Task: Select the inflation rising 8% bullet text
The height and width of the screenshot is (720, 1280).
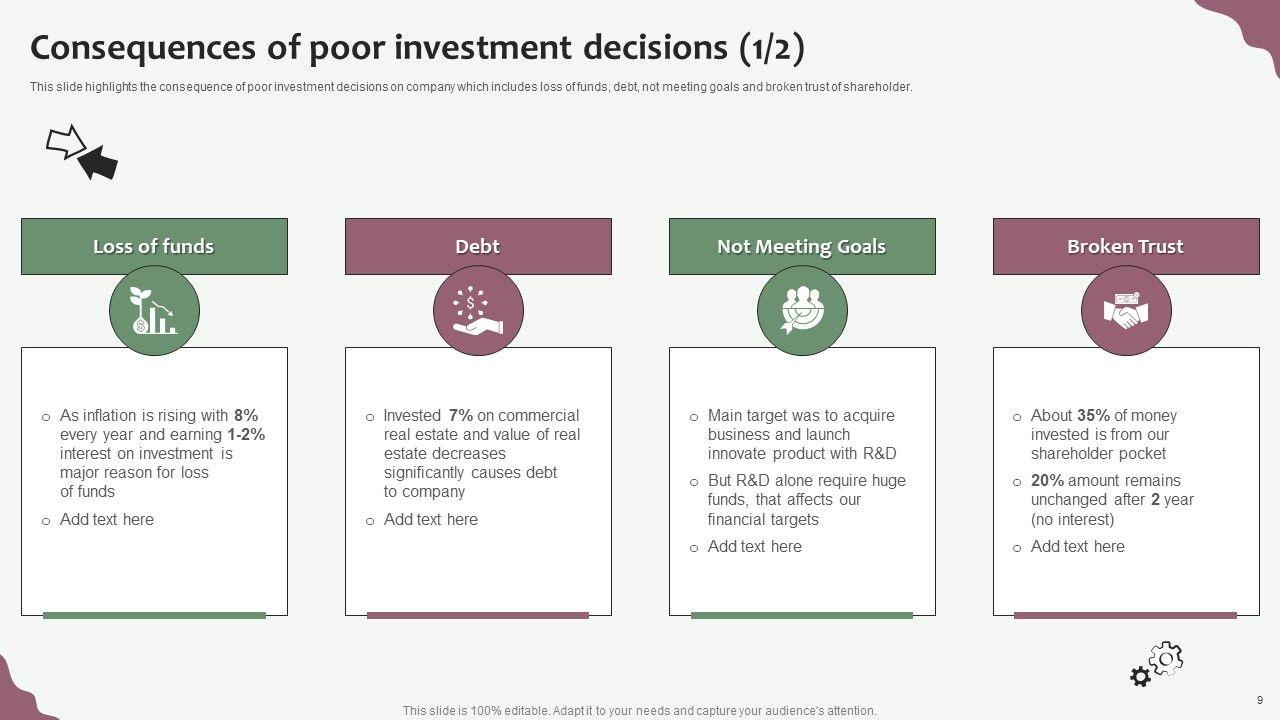Action: pos(160,453)
